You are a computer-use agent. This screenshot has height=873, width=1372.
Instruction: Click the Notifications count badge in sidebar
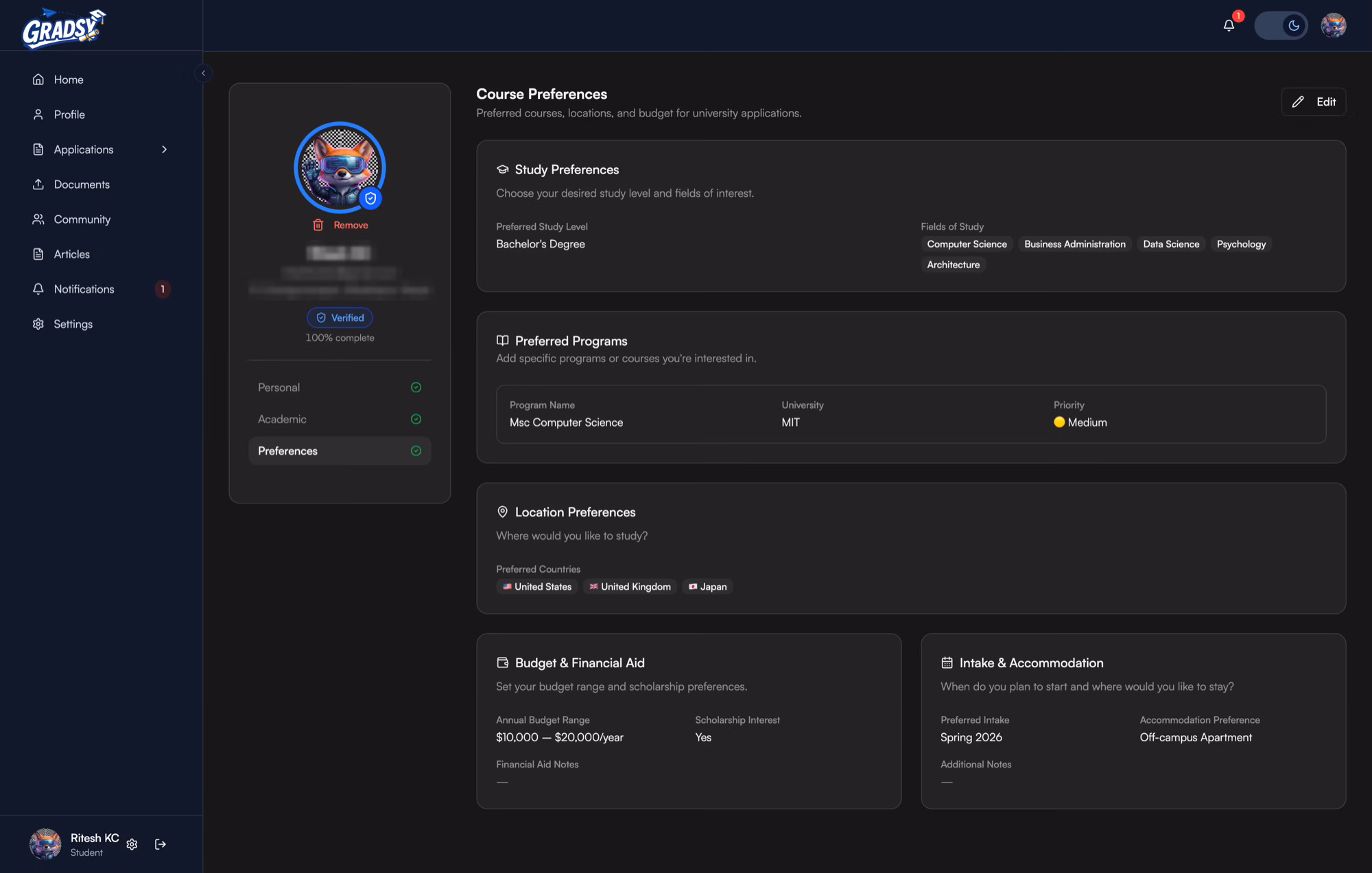tap(163, 289)
